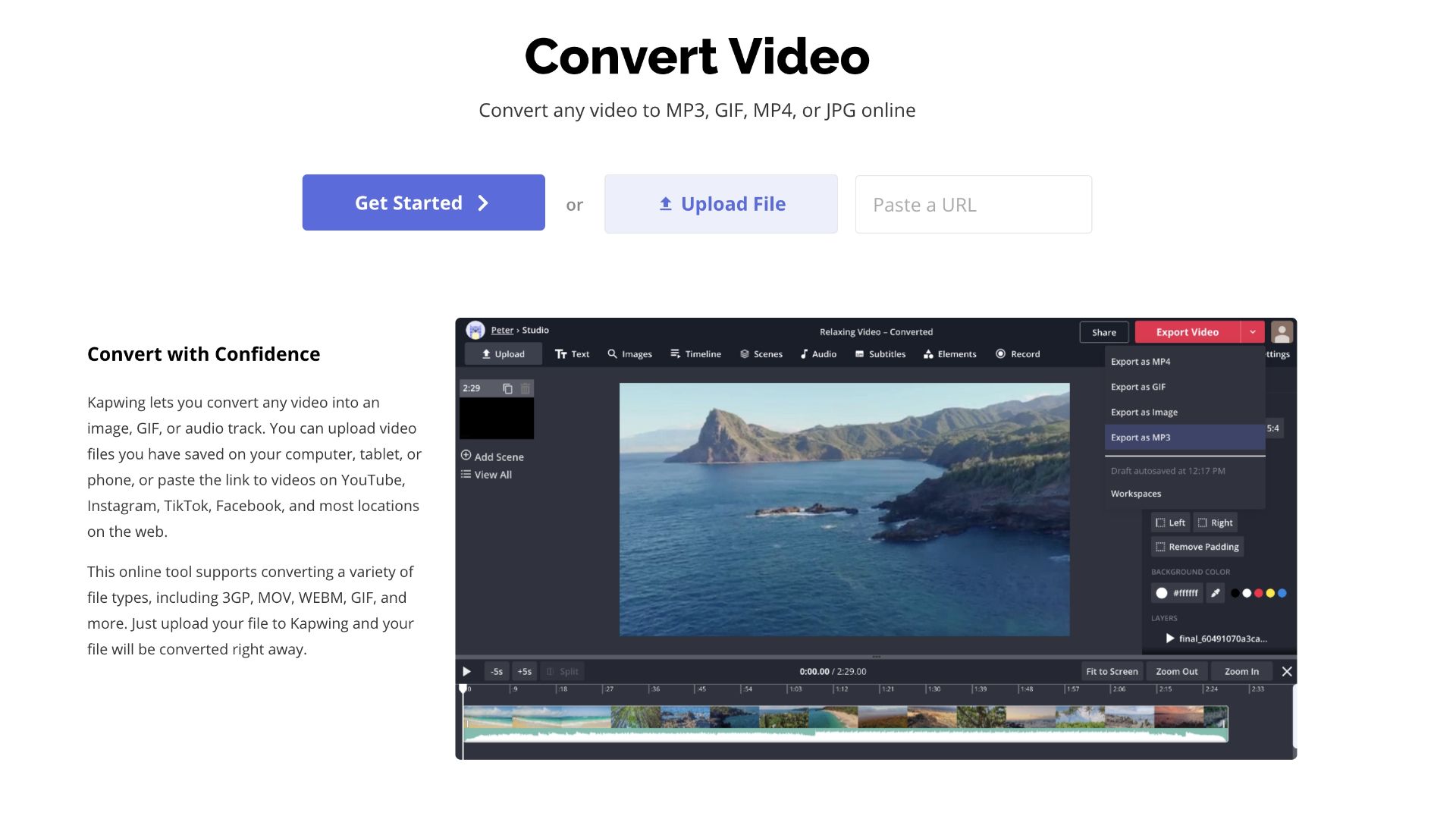This screenshot has height=819, width=1456.
Task: Select Export as MP4 option
Action: [x=1143, y=361]
